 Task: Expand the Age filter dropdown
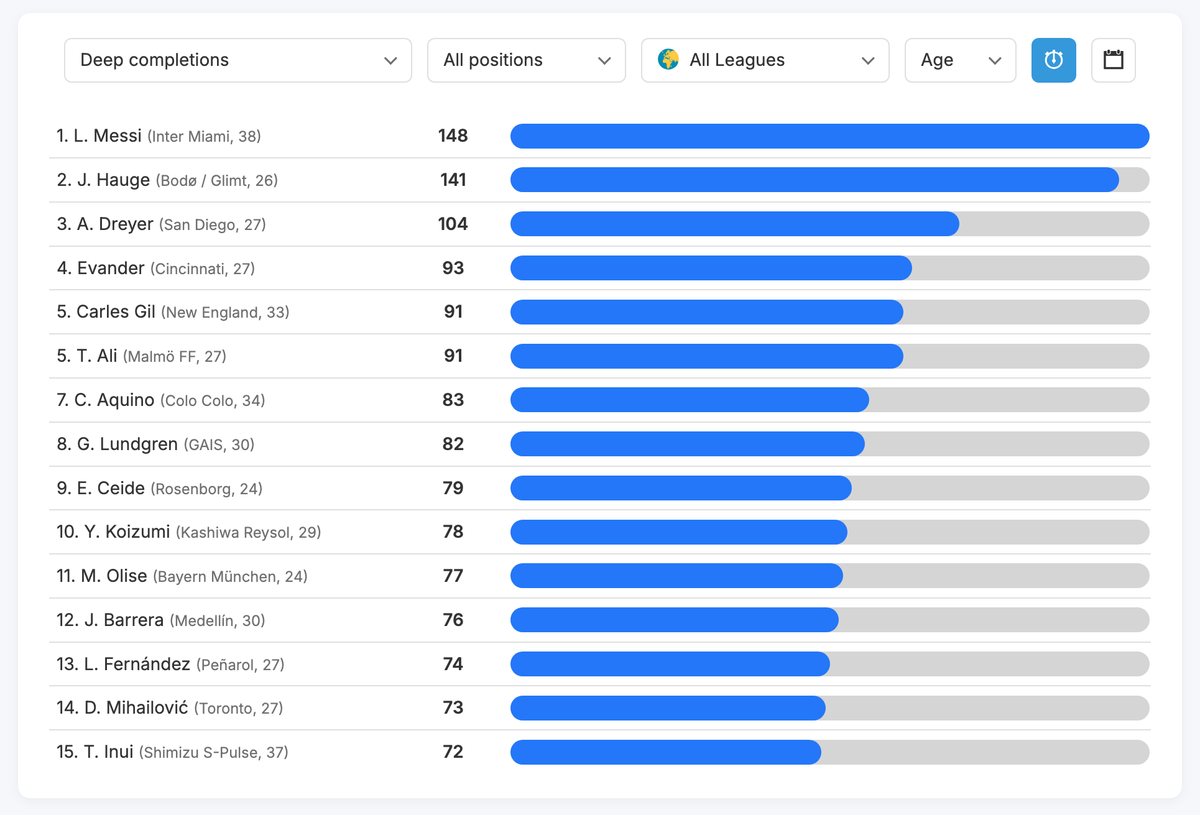click(x=959, y=60)
